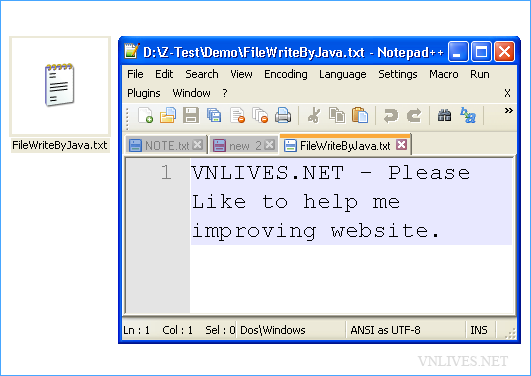Open the Plugins menu

144,93
